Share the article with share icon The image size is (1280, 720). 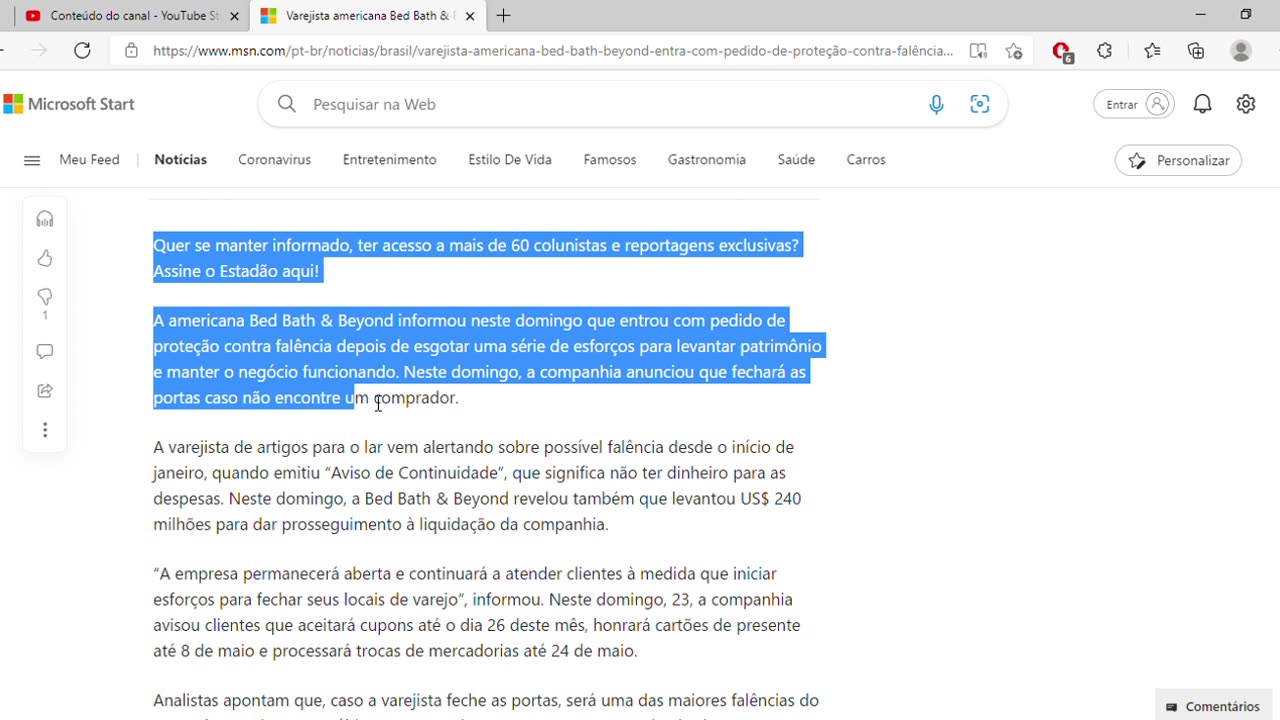[45, 391]
